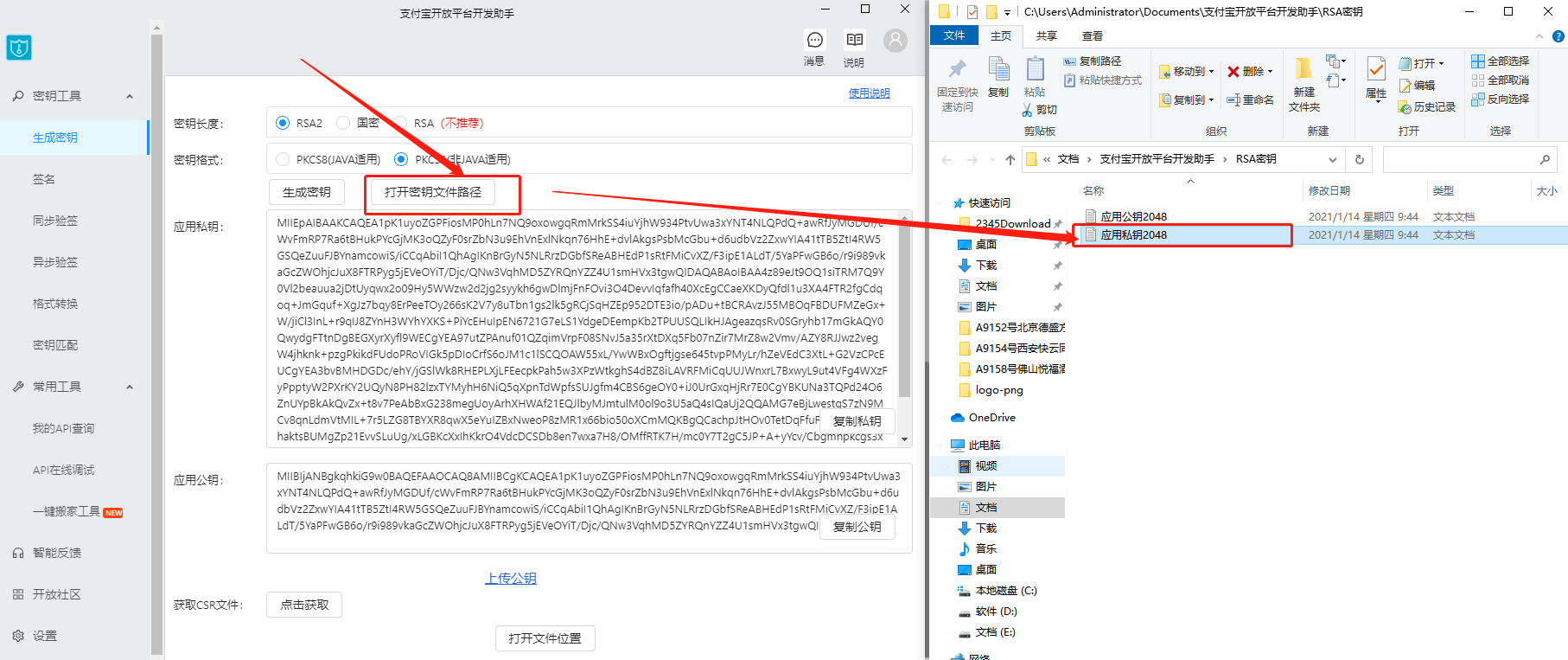The width and height of the screenshot is (1568, 660).
Task: Click the private key box scrollbar
Action: (905, 311)
